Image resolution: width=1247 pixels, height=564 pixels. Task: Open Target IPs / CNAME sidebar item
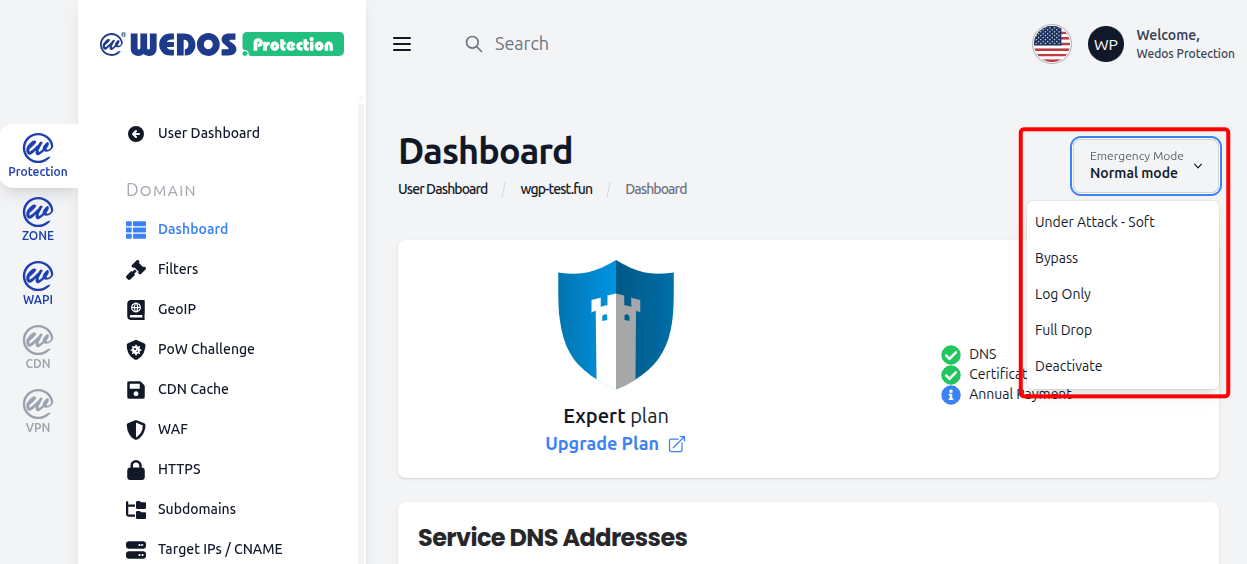pos(220,549)
